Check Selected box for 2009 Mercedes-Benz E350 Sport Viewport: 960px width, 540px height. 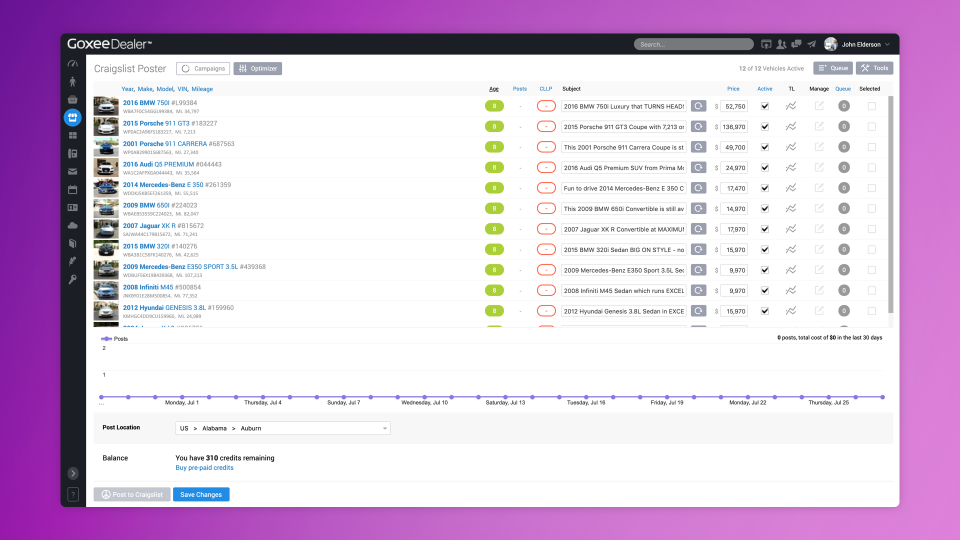tap(872, 270)
